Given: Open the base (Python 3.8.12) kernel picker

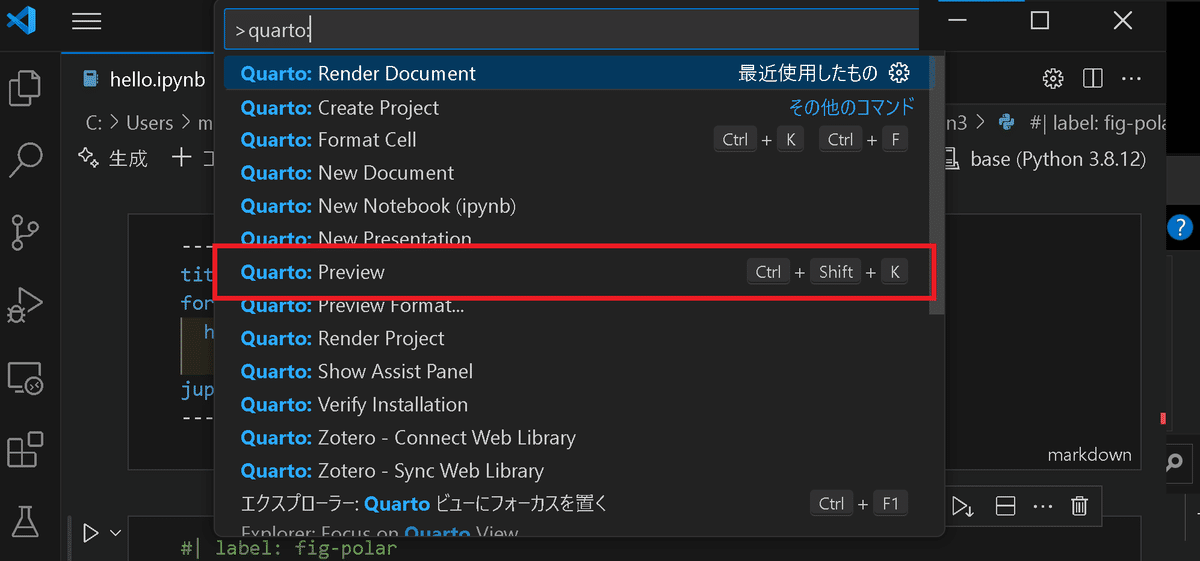Looking at the screenshot, I should pyautogui.click(x=1045, y=159).
